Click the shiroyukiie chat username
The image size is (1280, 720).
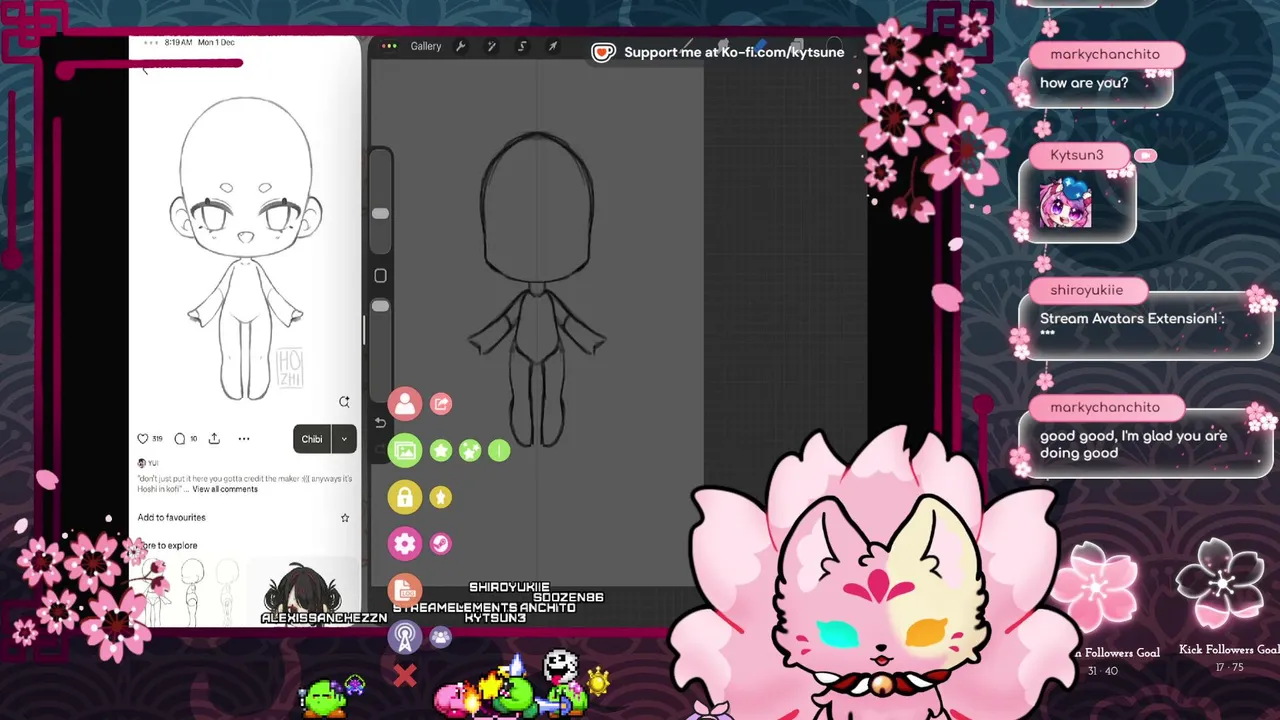[x=1087, y=290]
